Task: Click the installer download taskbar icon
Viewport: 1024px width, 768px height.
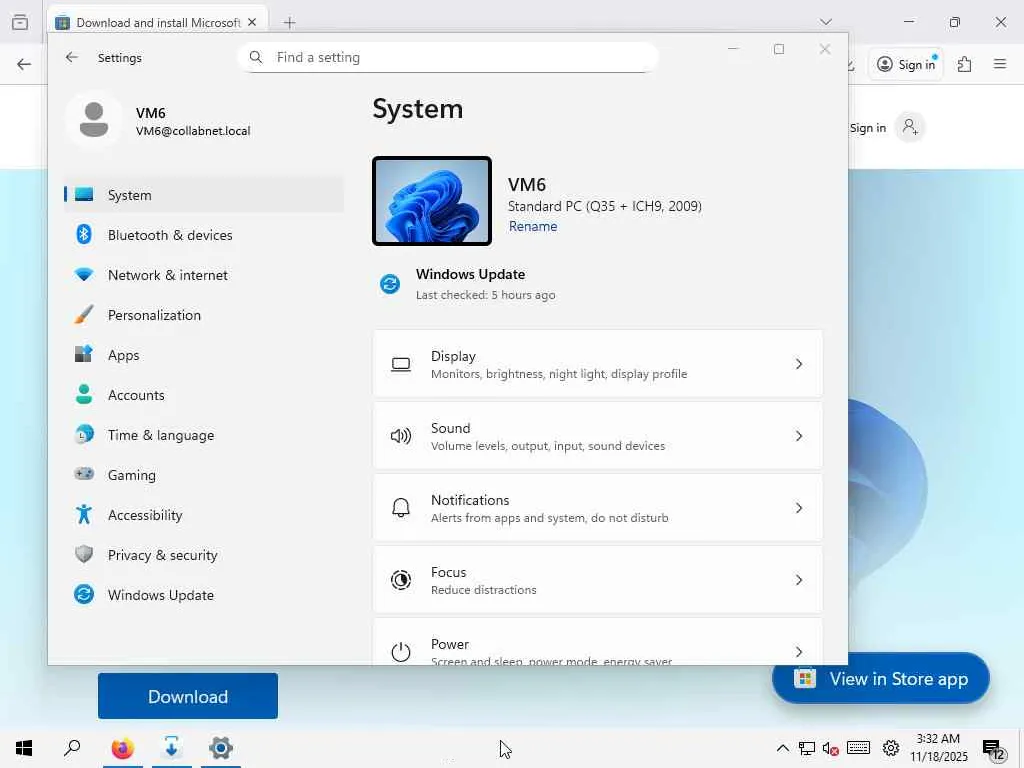Action: pyautogui.click(x=172, y=748)
